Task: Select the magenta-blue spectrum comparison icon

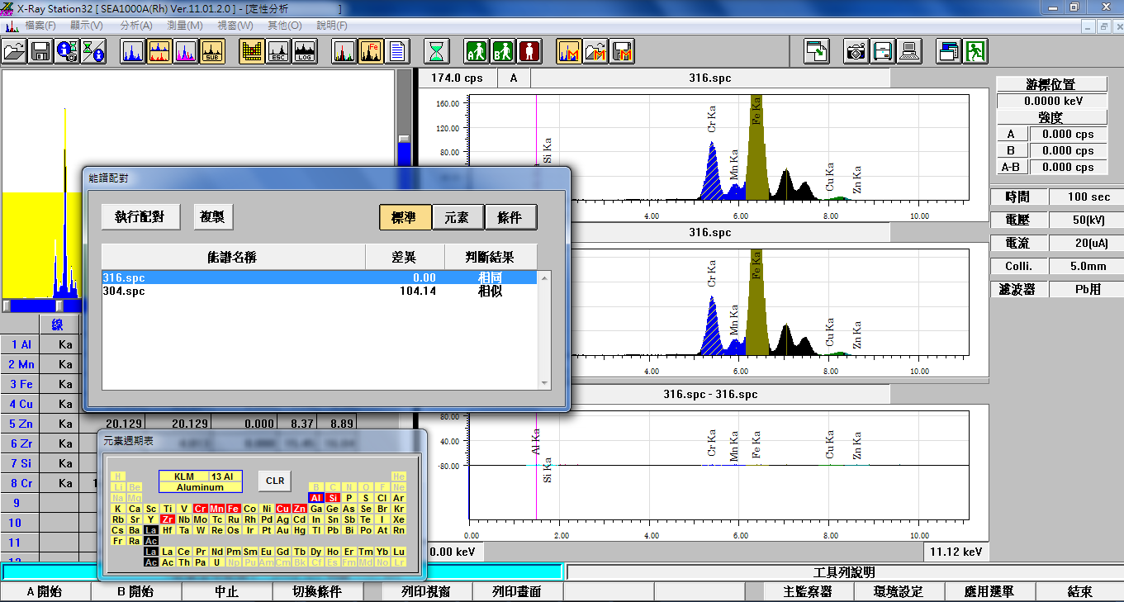Action: tap(185, 52)
